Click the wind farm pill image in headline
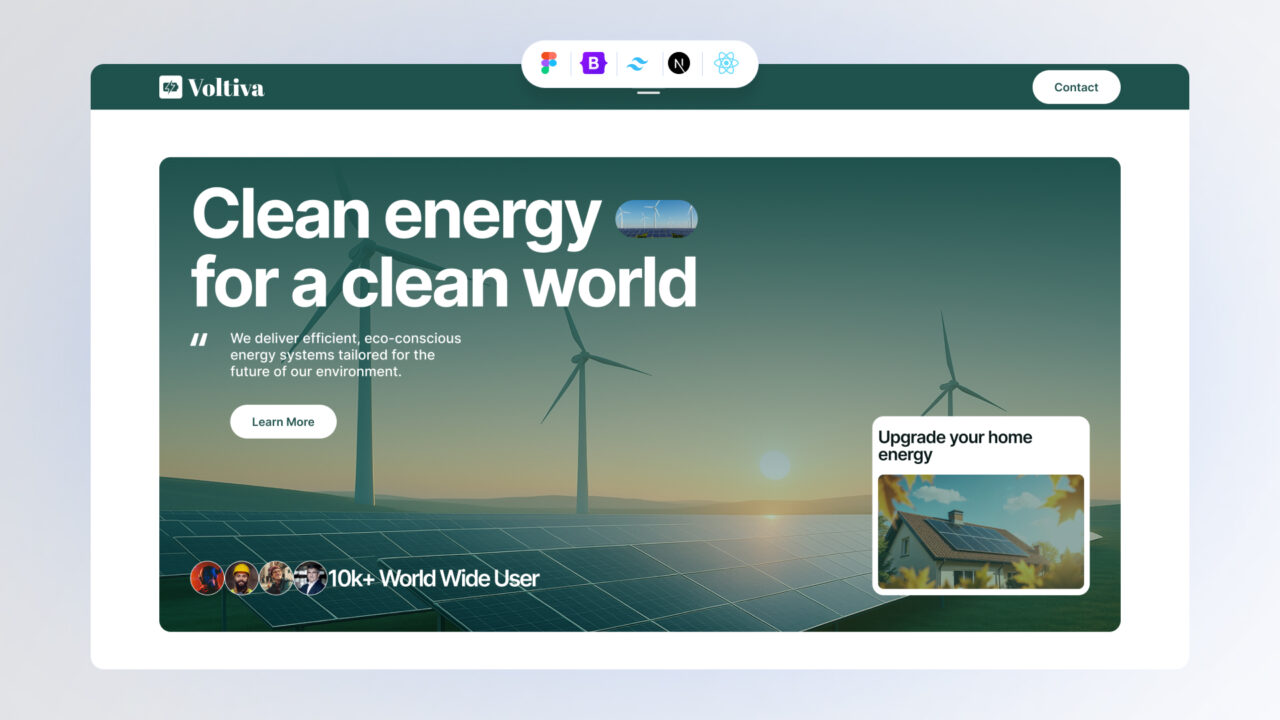 click(656, 218)
